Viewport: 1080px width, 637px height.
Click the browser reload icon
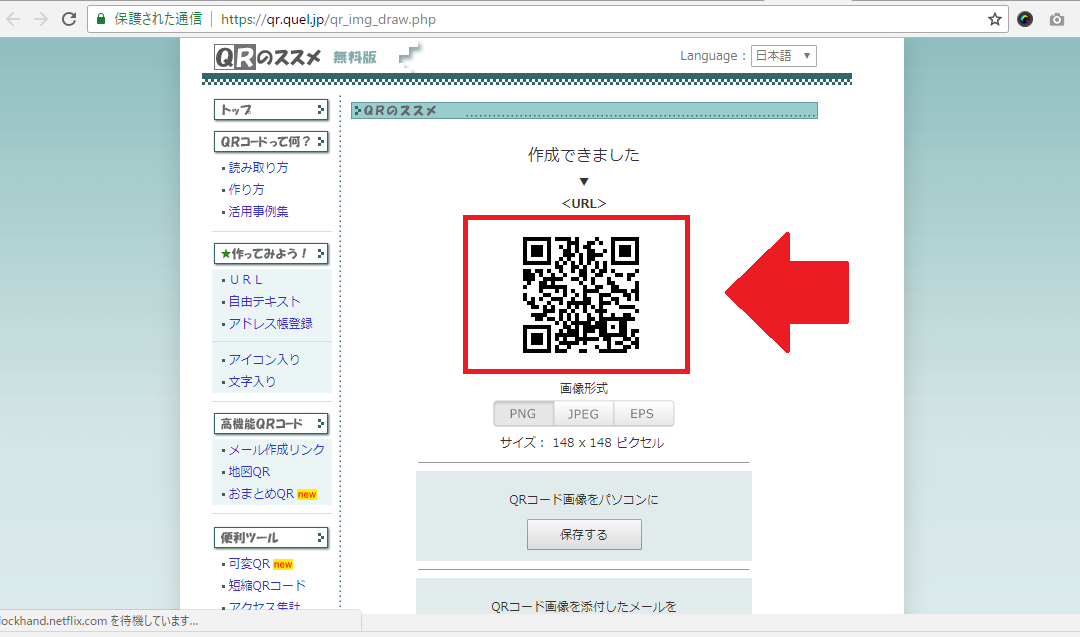(x=69, y=19)
